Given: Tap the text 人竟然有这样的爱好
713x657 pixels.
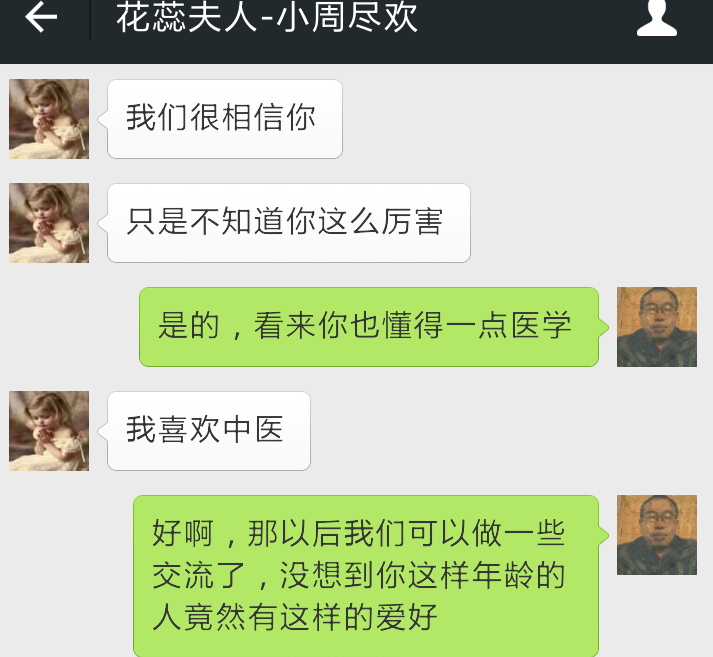Looking at the screenshot, I should pos(295,617).
